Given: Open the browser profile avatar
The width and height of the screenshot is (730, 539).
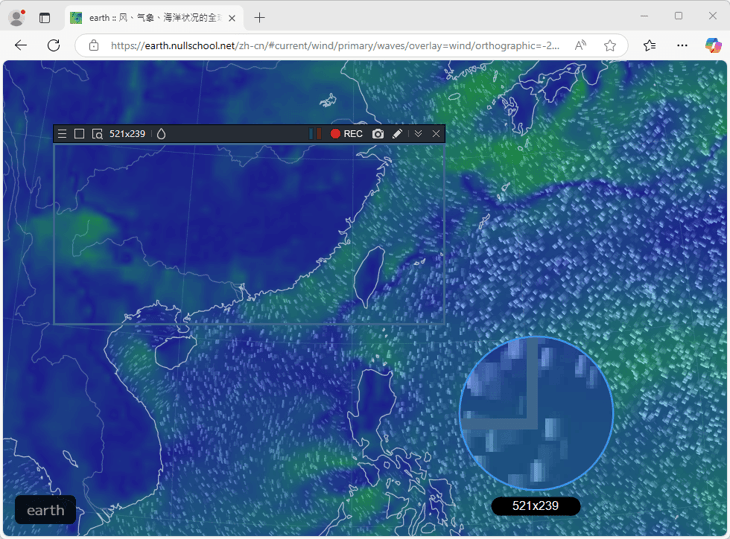Looking at the screenshot, I should 17,18.
